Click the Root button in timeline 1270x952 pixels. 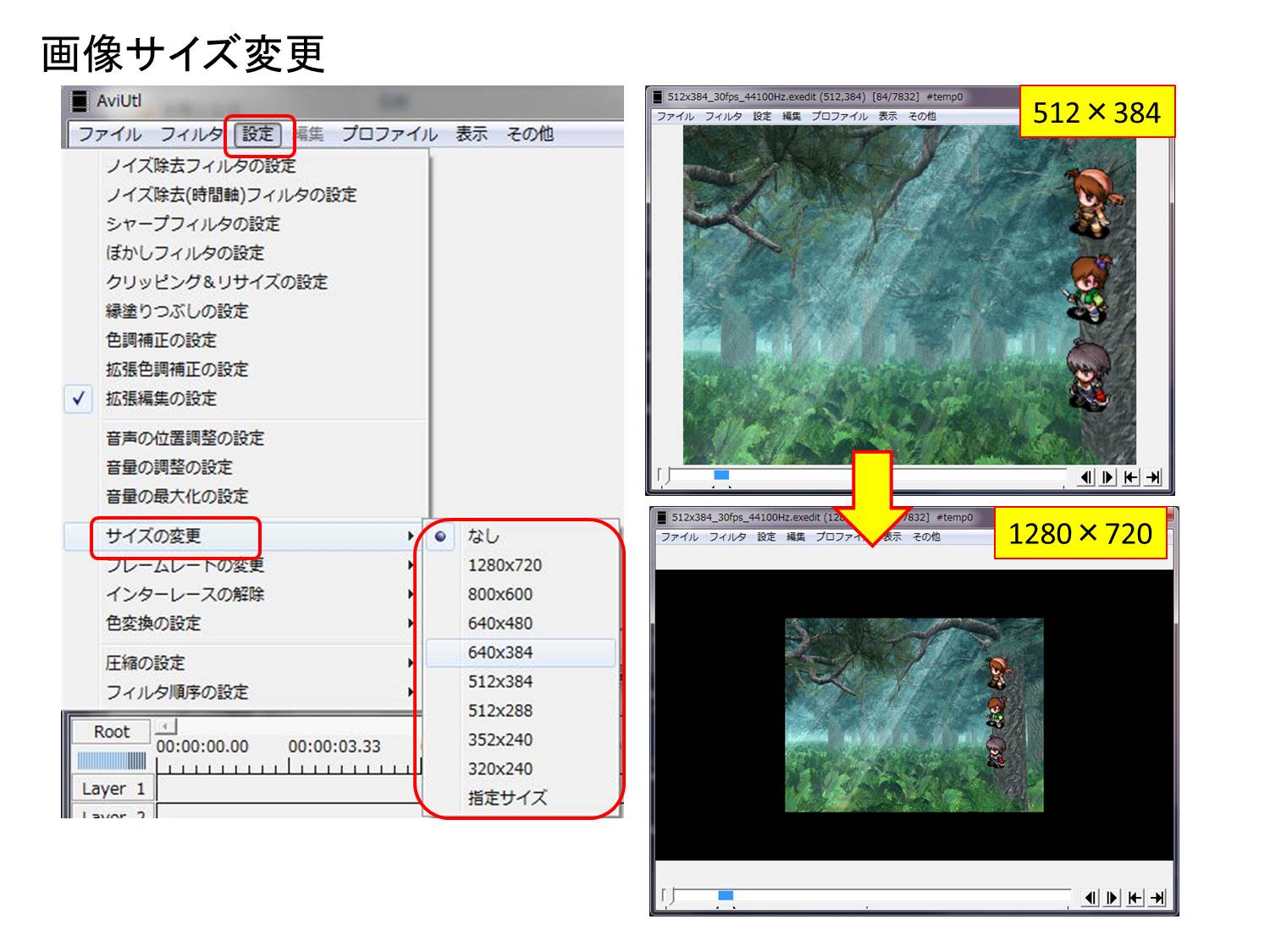coord(111,731)
